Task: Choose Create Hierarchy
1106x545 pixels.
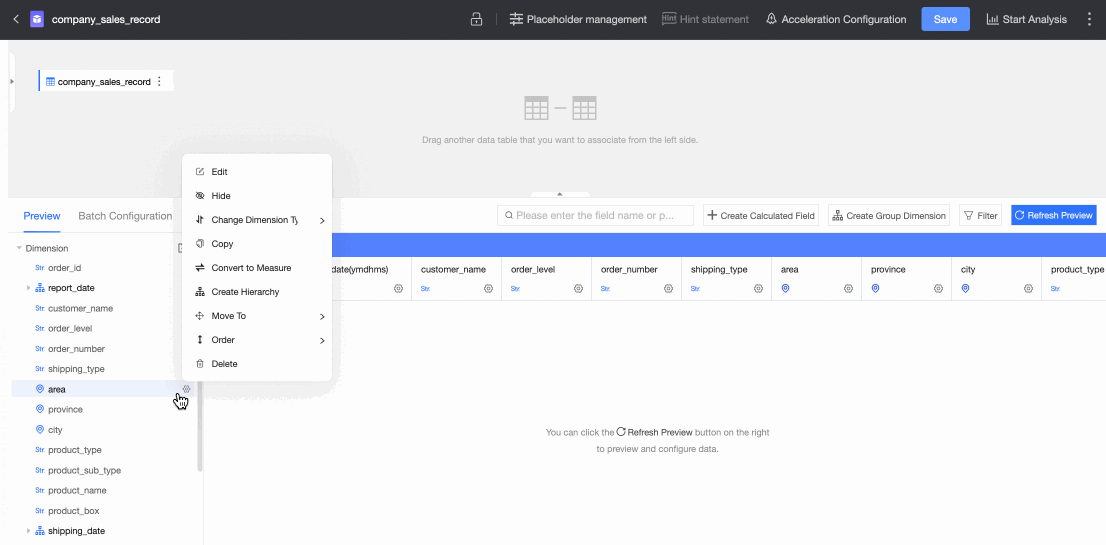Action: pos(257,291)
